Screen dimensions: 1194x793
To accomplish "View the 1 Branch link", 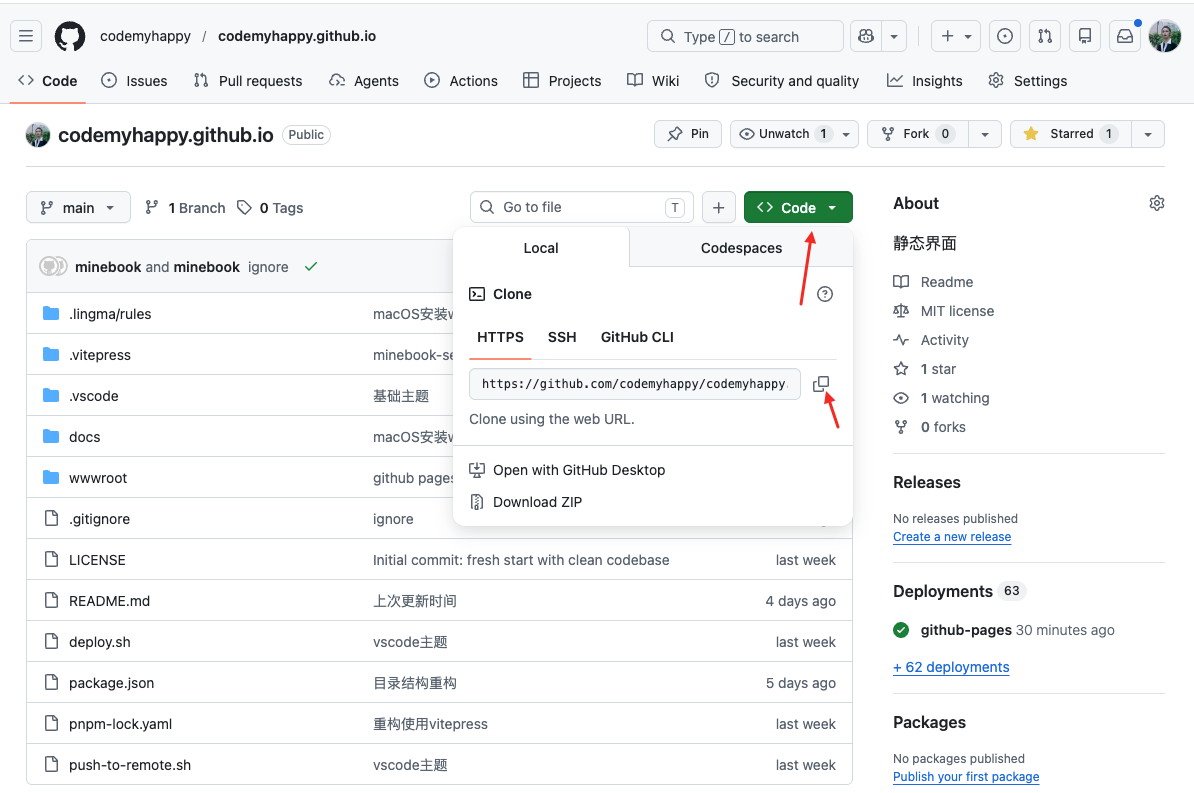I will pos(186,208).
